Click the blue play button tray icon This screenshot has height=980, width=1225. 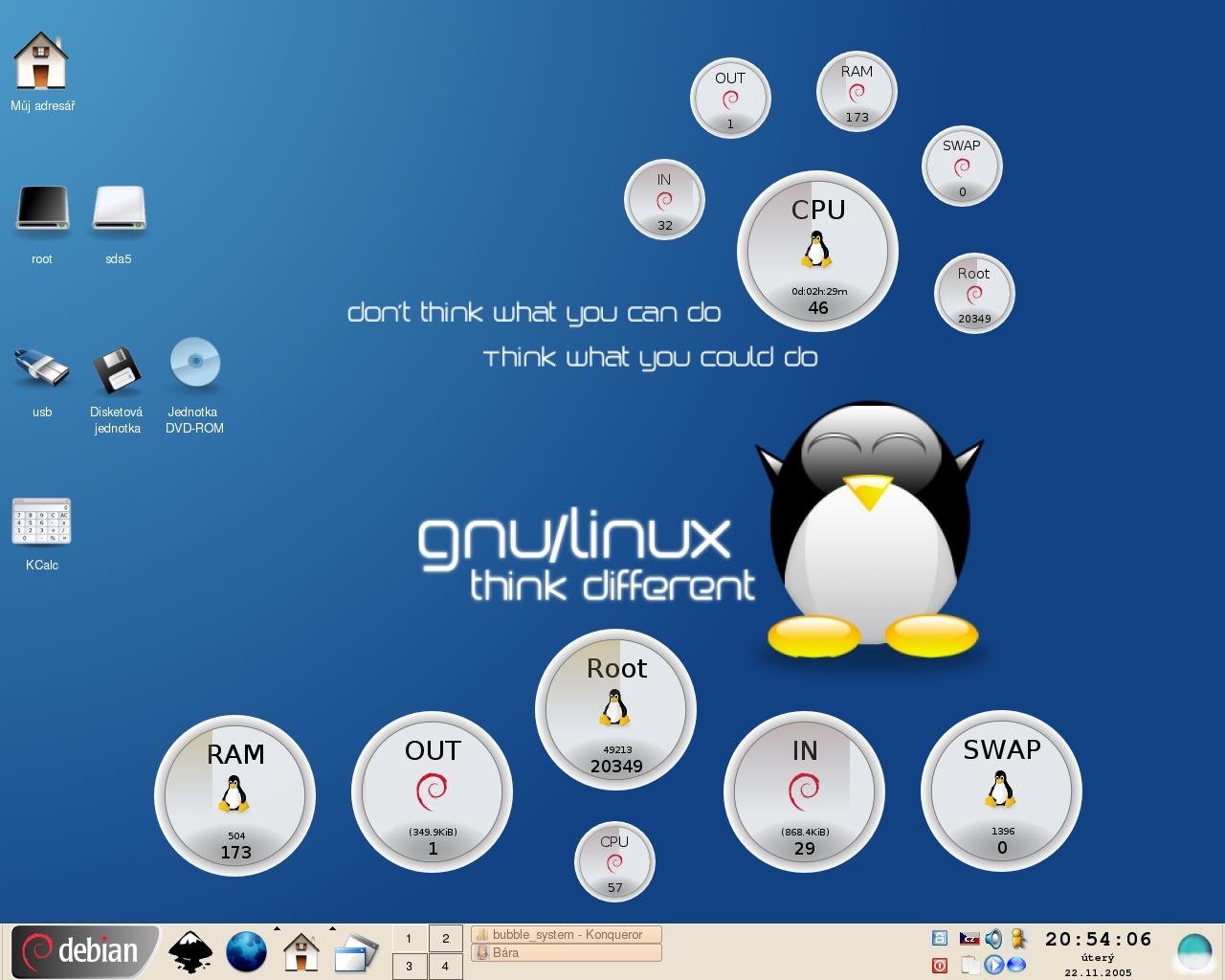pyautogui.click(x=994, y=965)
